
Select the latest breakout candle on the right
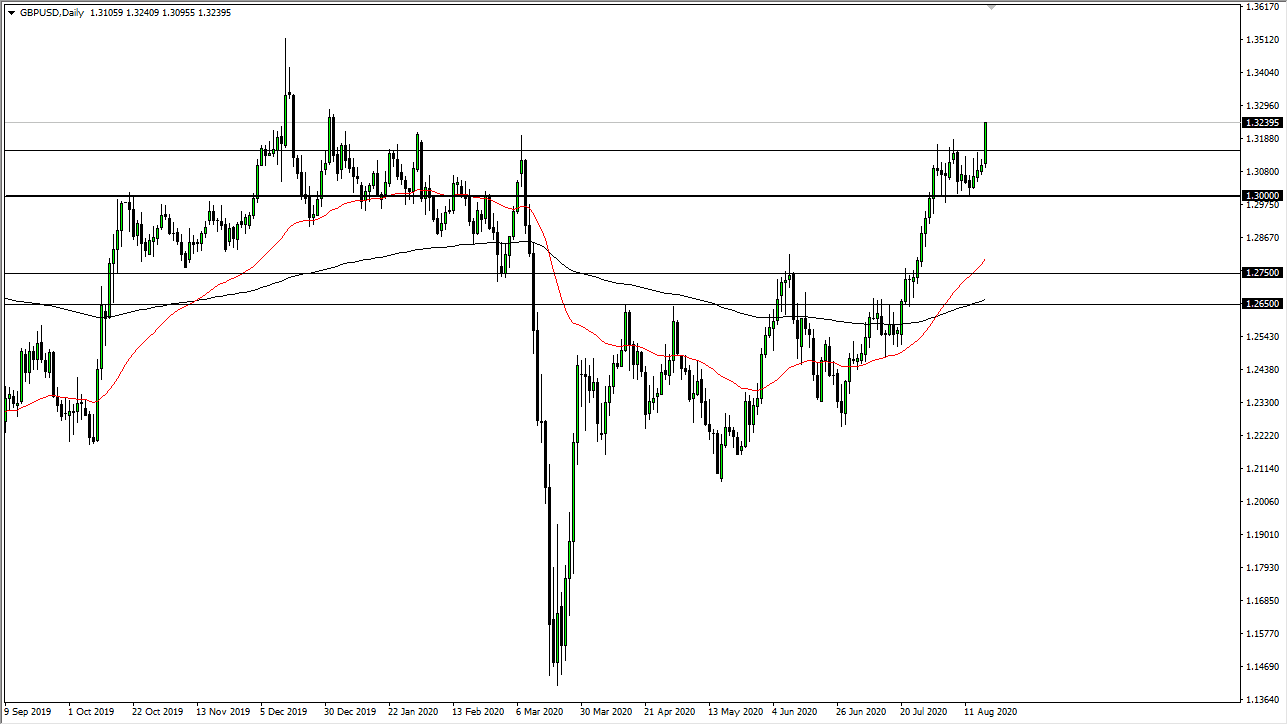[985, 140]
